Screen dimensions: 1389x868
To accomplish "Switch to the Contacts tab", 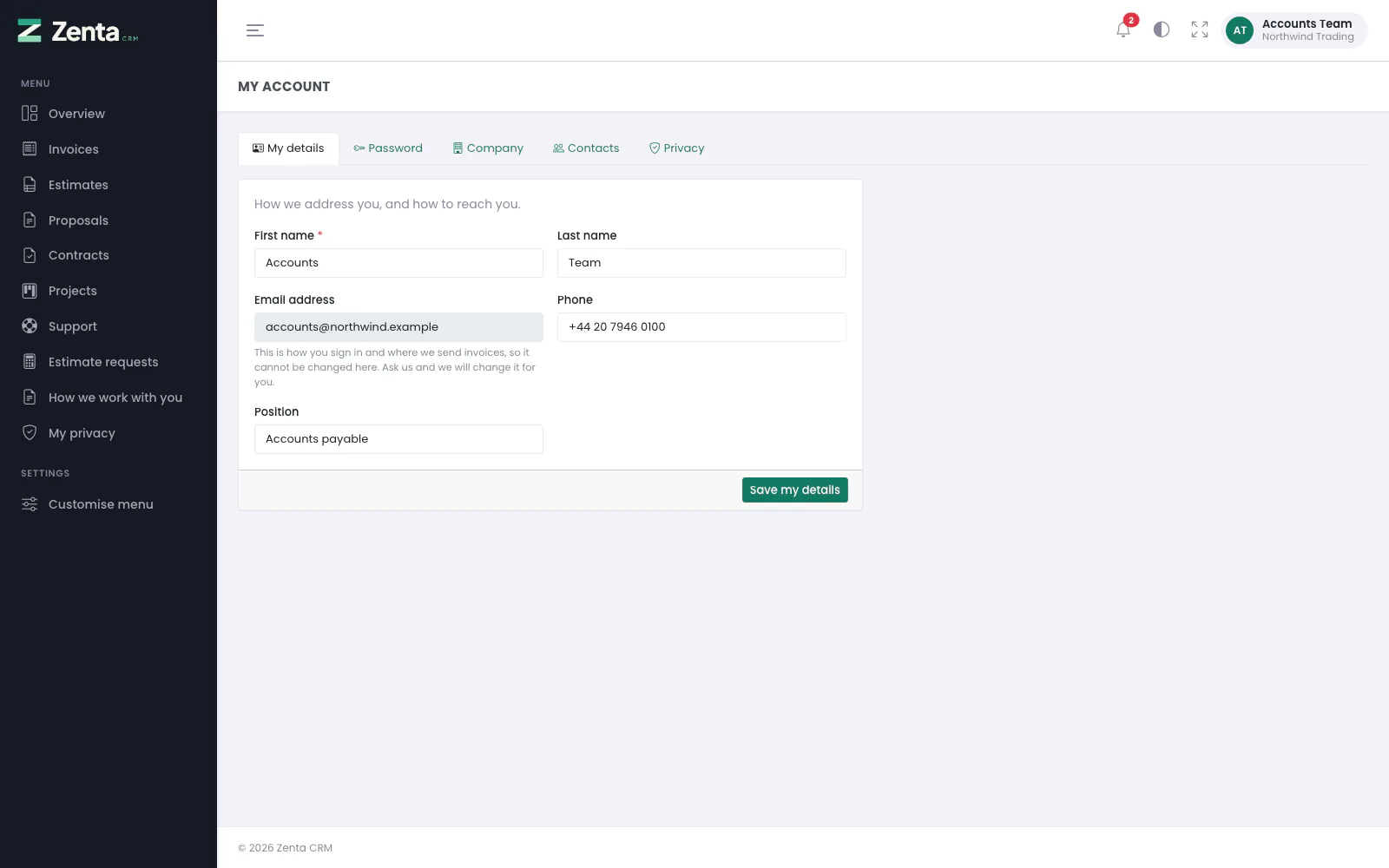I will click(x=586, y=148).
